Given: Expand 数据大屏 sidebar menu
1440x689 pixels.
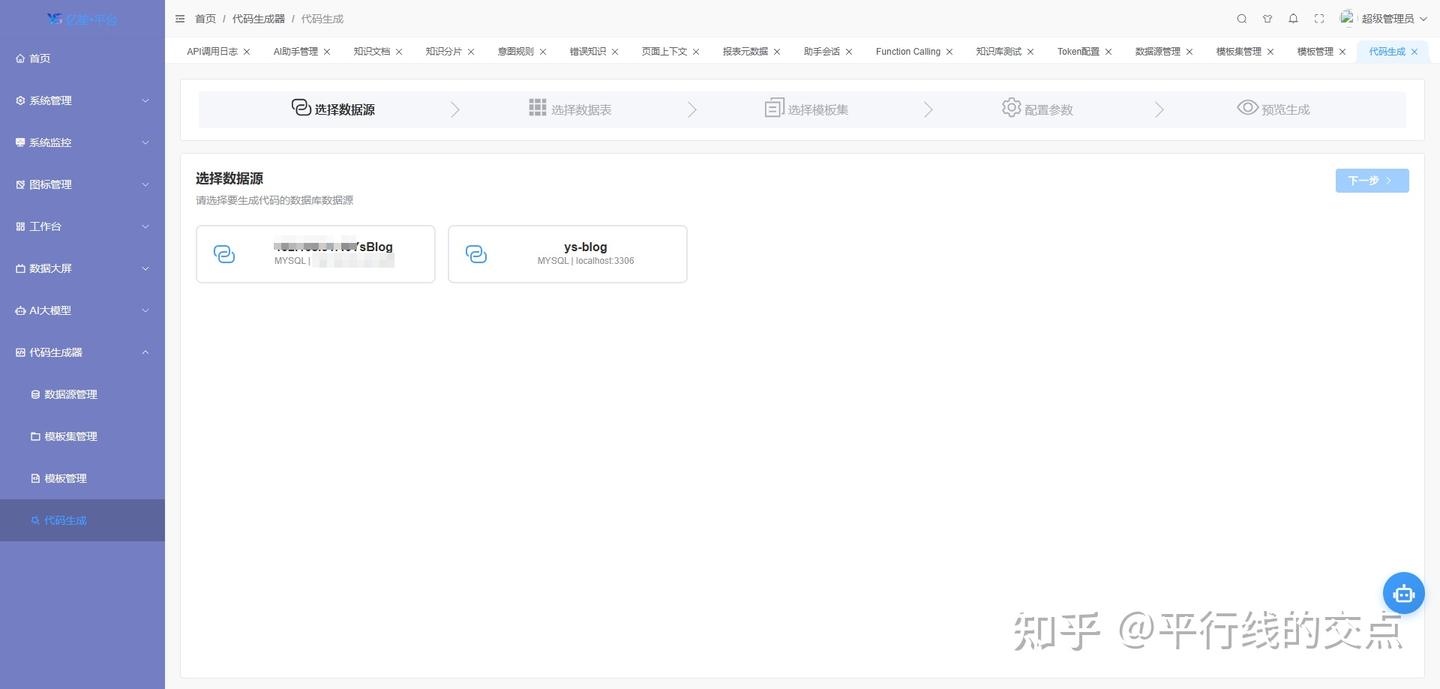Looking at the screenshot, I should [82, 268].
